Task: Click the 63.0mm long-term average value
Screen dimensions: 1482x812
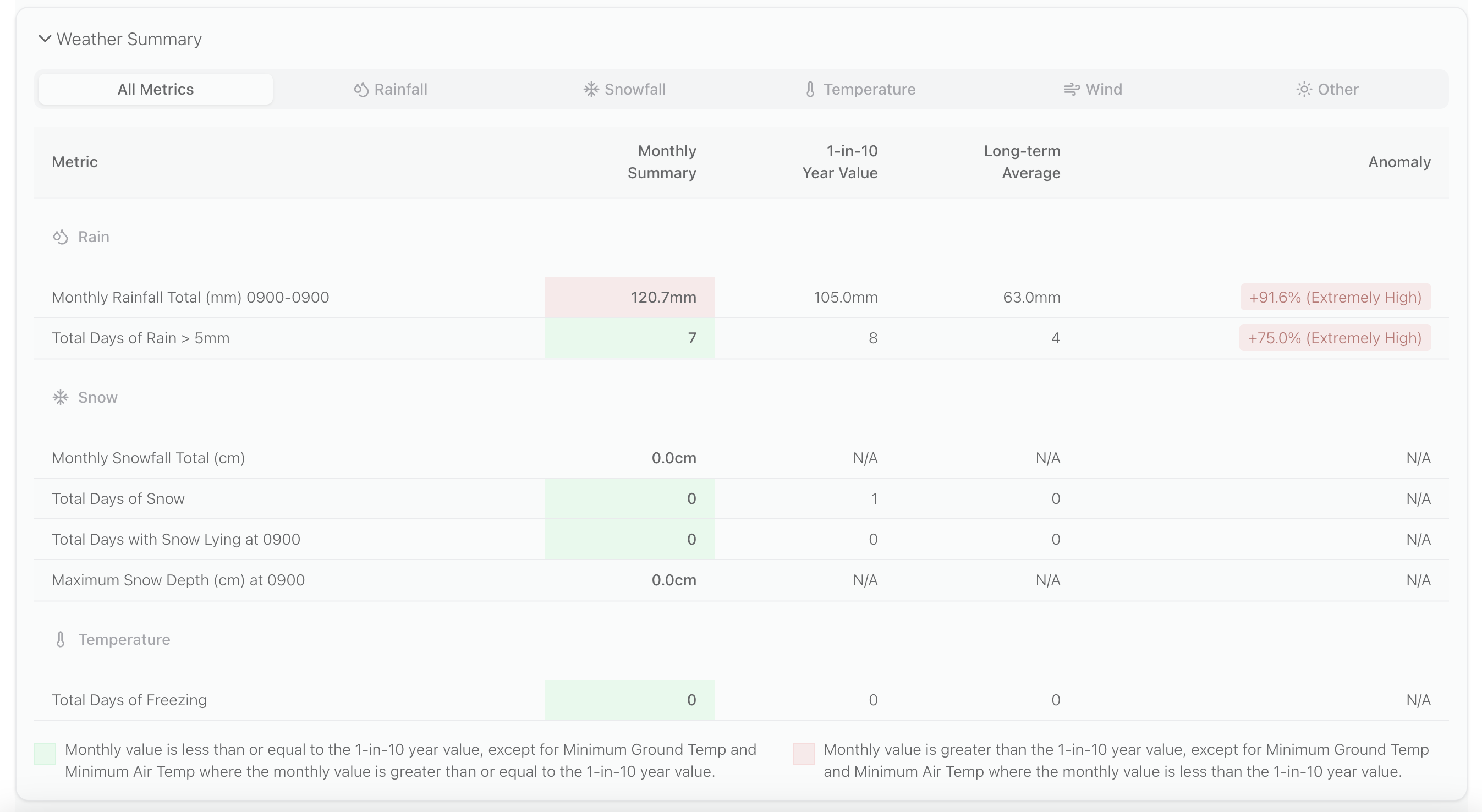Action: [x=1031, y=298]
